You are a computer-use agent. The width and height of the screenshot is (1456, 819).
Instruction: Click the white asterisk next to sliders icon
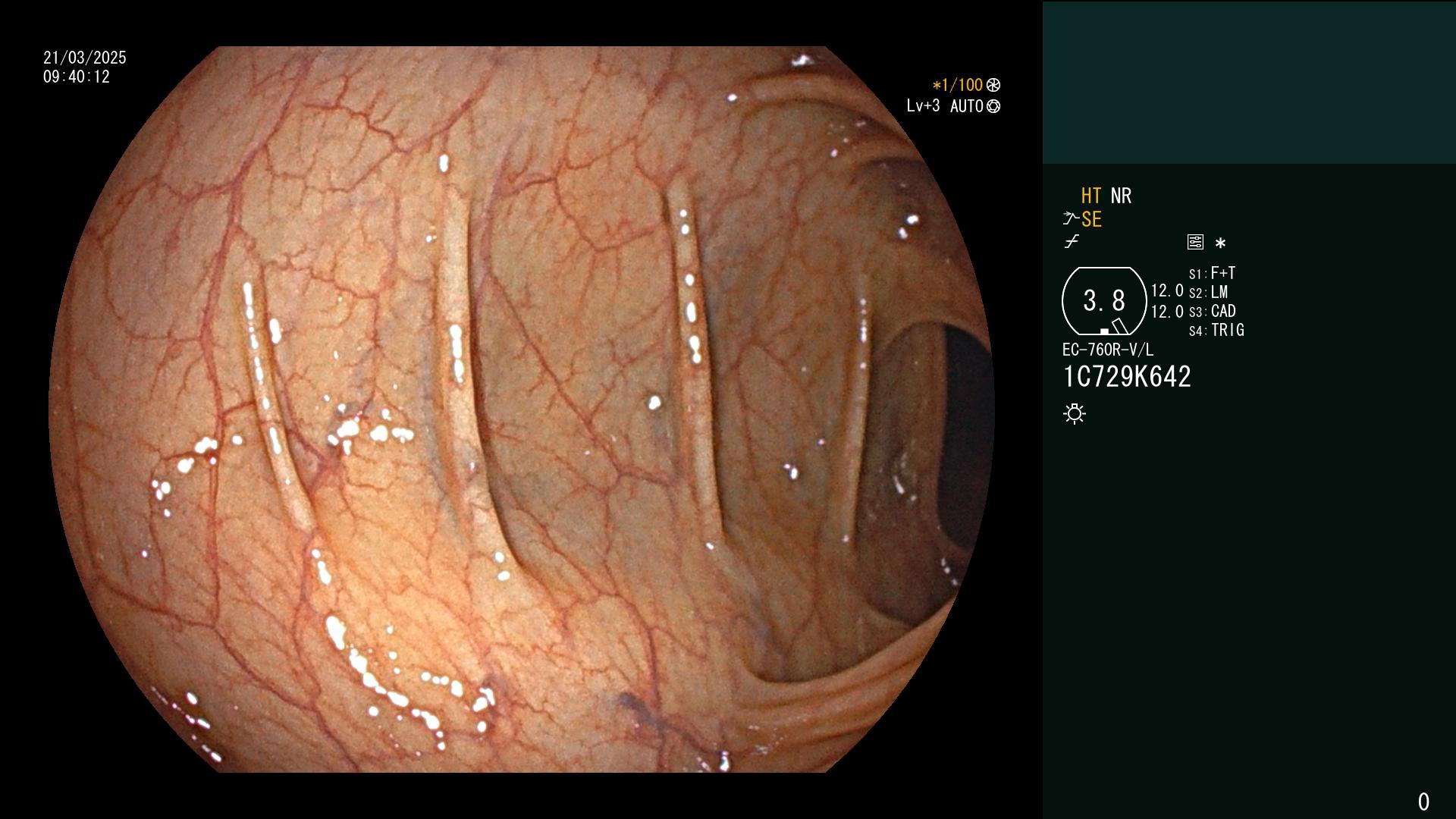pos(1220,243)
